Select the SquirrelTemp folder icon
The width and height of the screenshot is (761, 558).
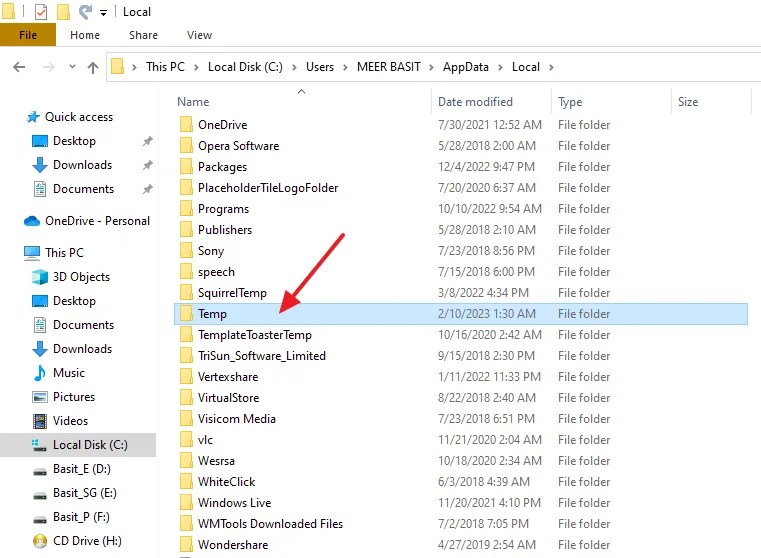[x=186, y=293]
